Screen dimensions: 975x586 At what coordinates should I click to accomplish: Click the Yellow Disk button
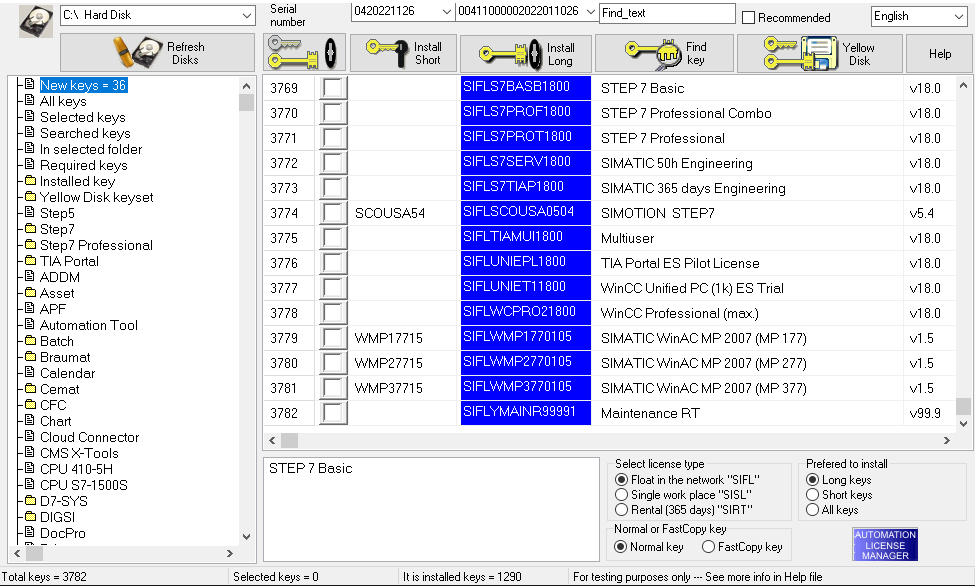820,53
